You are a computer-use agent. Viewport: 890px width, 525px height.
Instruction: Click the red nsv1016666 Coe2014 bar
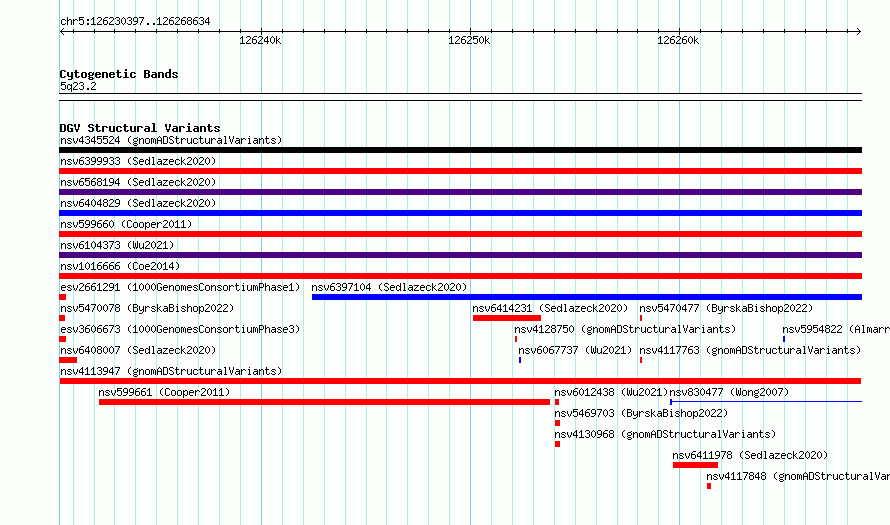coord(460,276)
